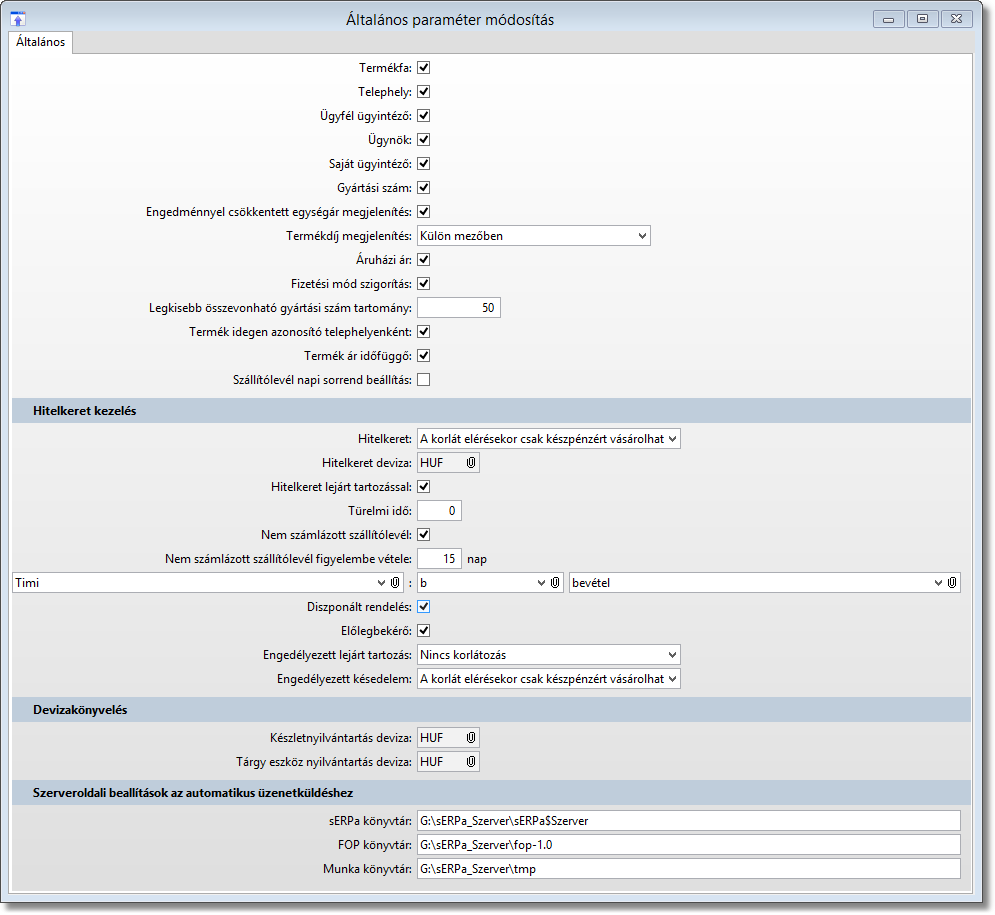This screenshot has width=995, height=915.
Task: Click Szerveroldali beallítások section header
Action: click(x=491, y=793)
